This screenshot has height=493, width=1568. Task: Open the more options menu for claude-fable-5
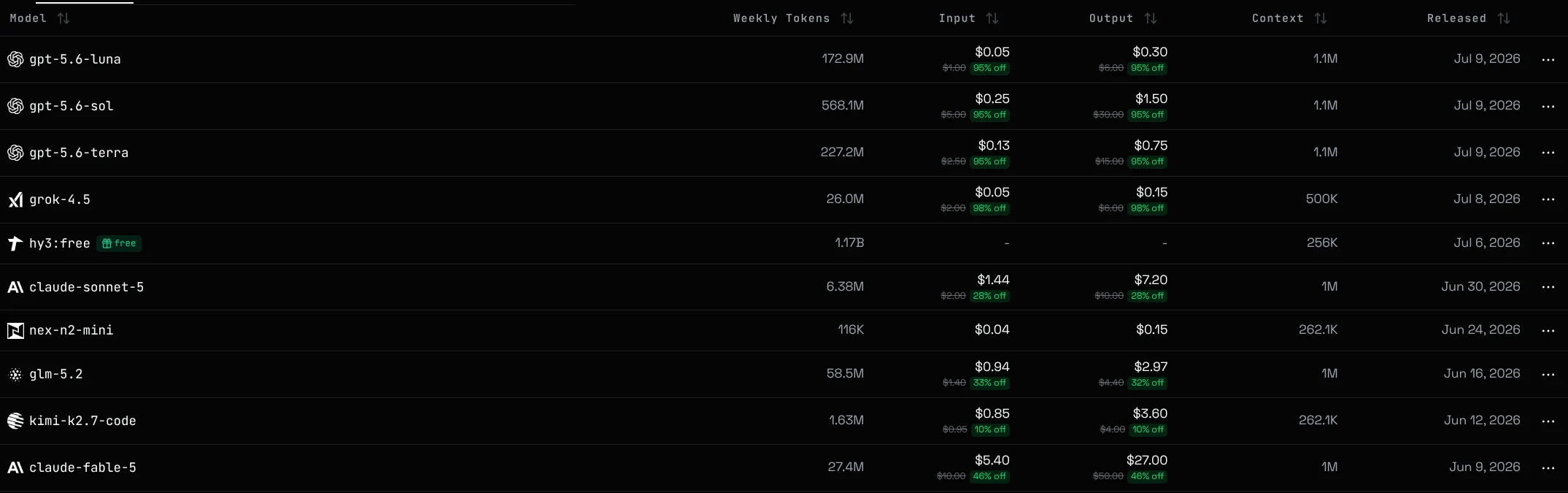pos(1548,467)
